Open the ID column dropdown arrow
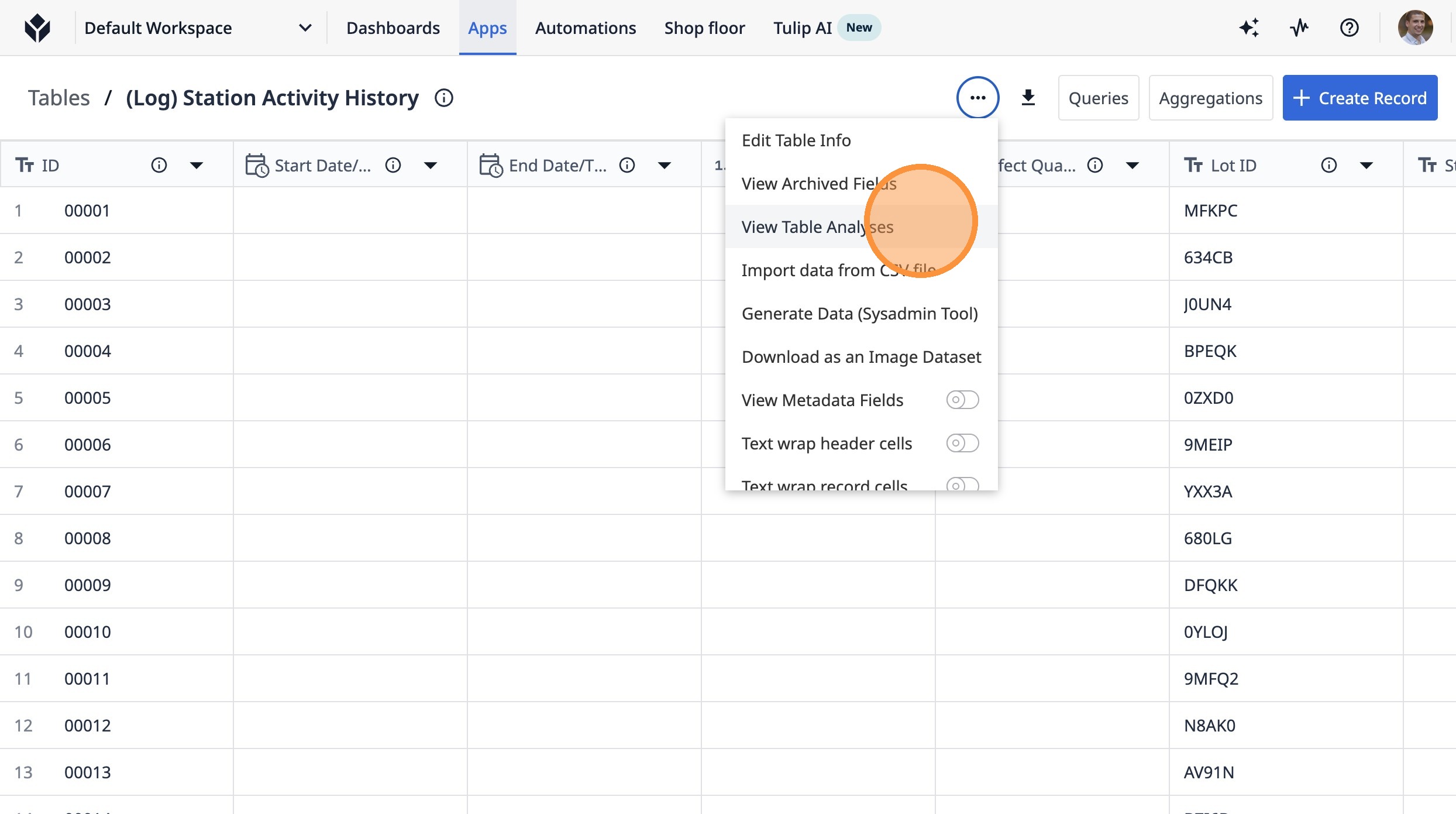 (197, 166)
